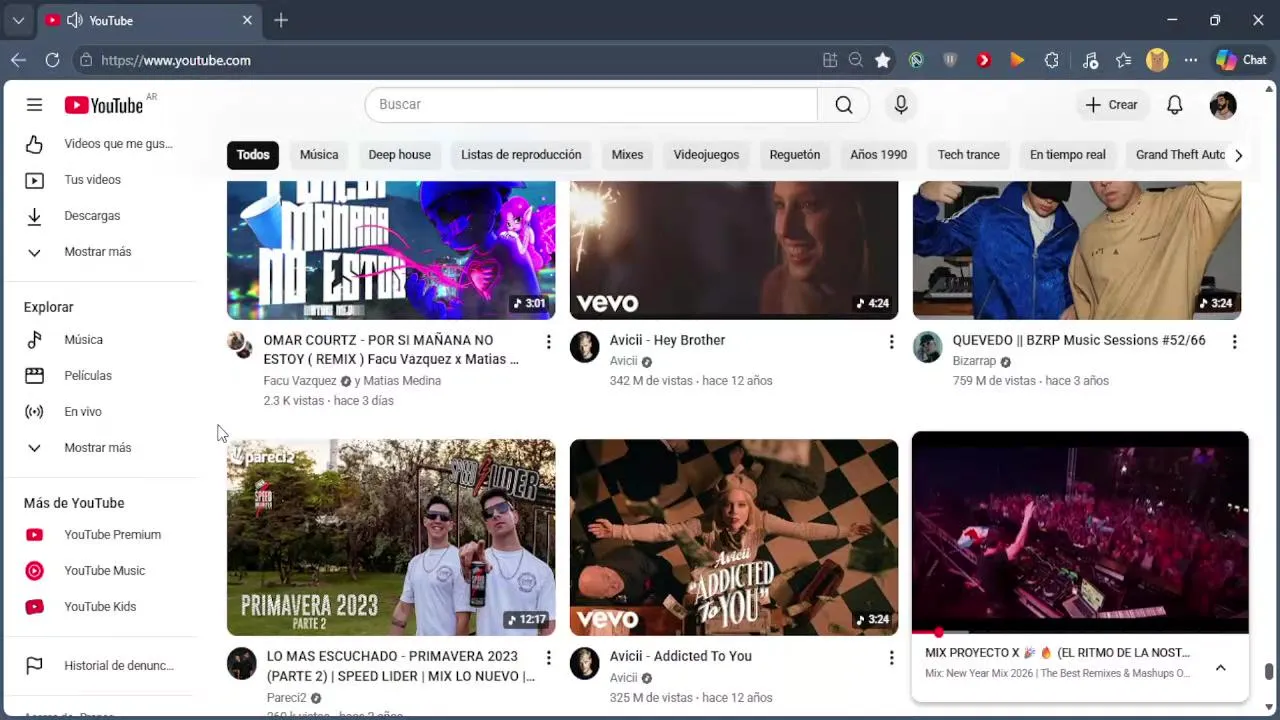Screen dimensions: 1280x720
Task: Open YouTube Kids link
Action: point(100,607)
